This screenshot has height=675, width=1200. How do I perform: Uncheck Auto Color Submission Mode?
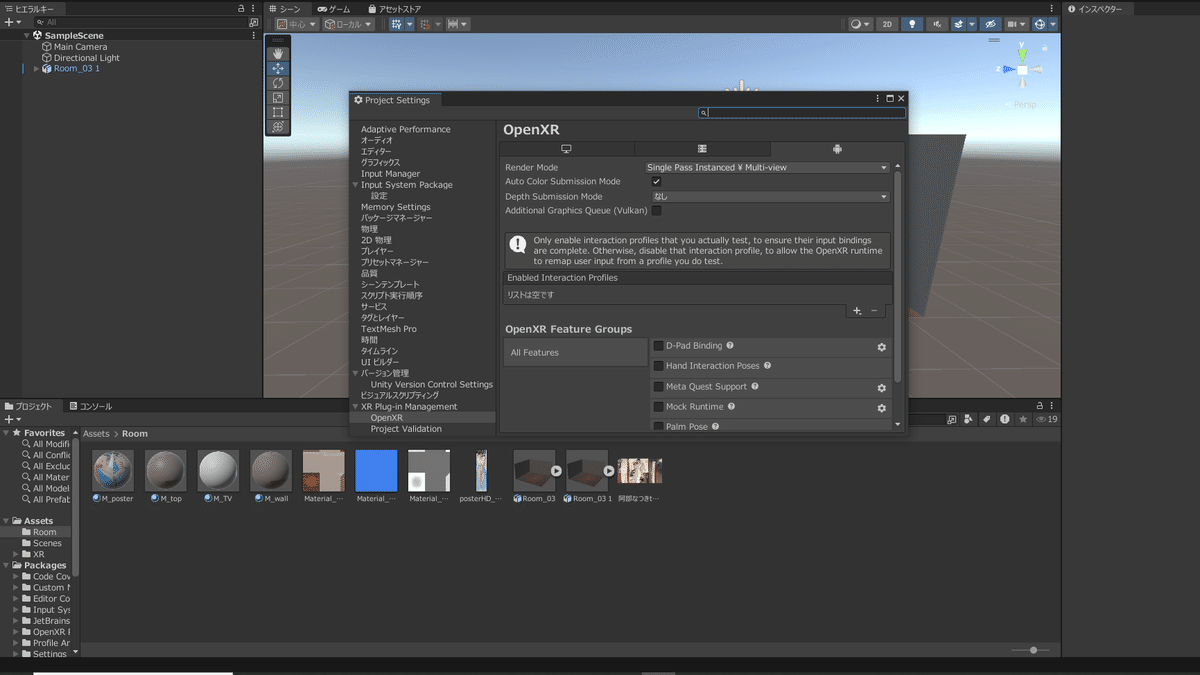(x=657, y=182)
